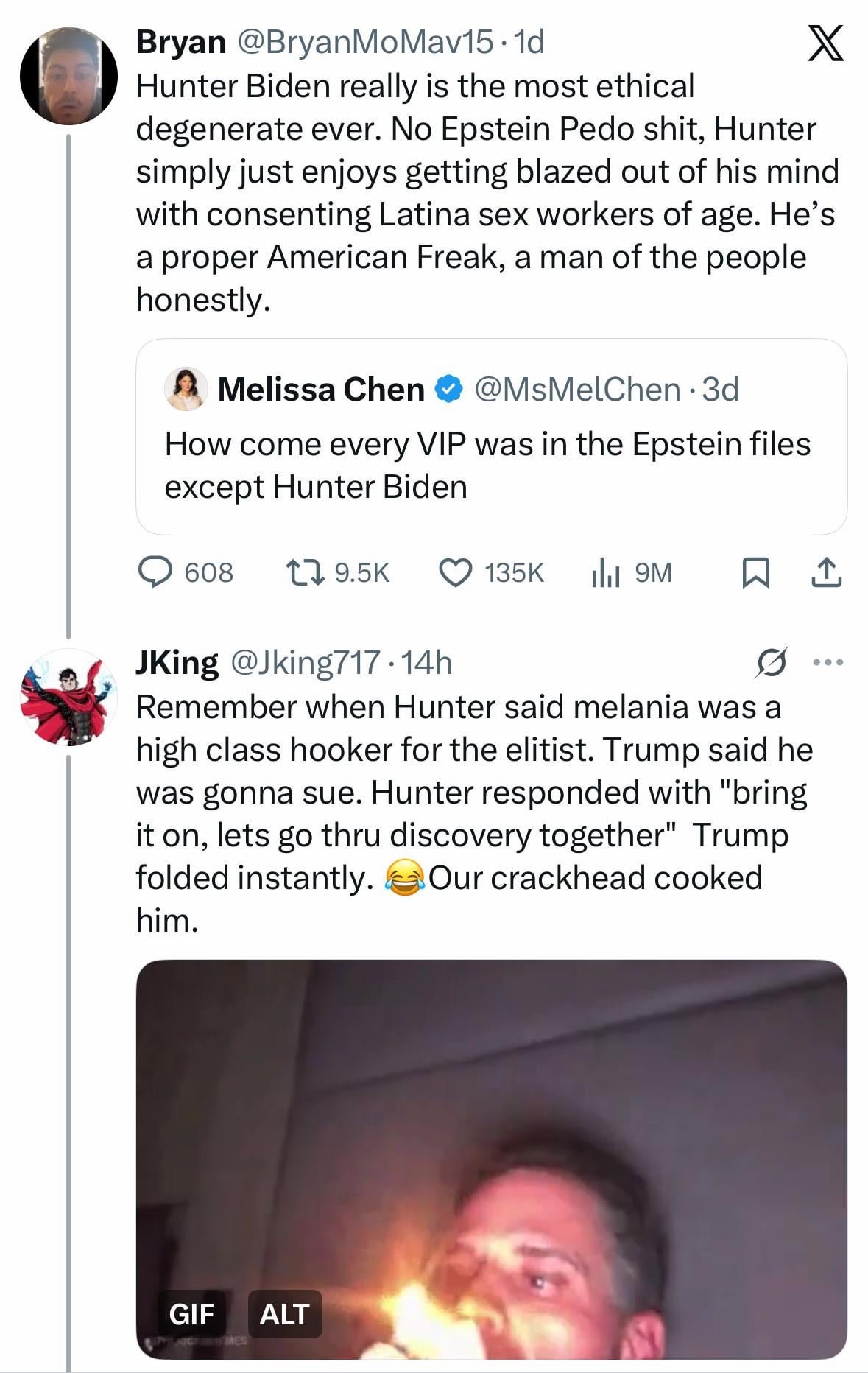Open Bryan's profile picture
Viewport: 868px width, 1373px height.
pyautogui.click(x=68, y=77)
